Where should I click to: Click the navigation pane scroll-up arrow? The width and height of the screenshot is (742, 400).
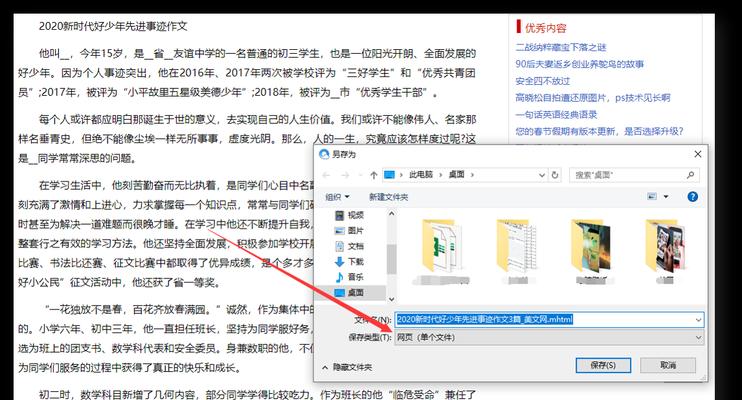[x=391, y=213]
